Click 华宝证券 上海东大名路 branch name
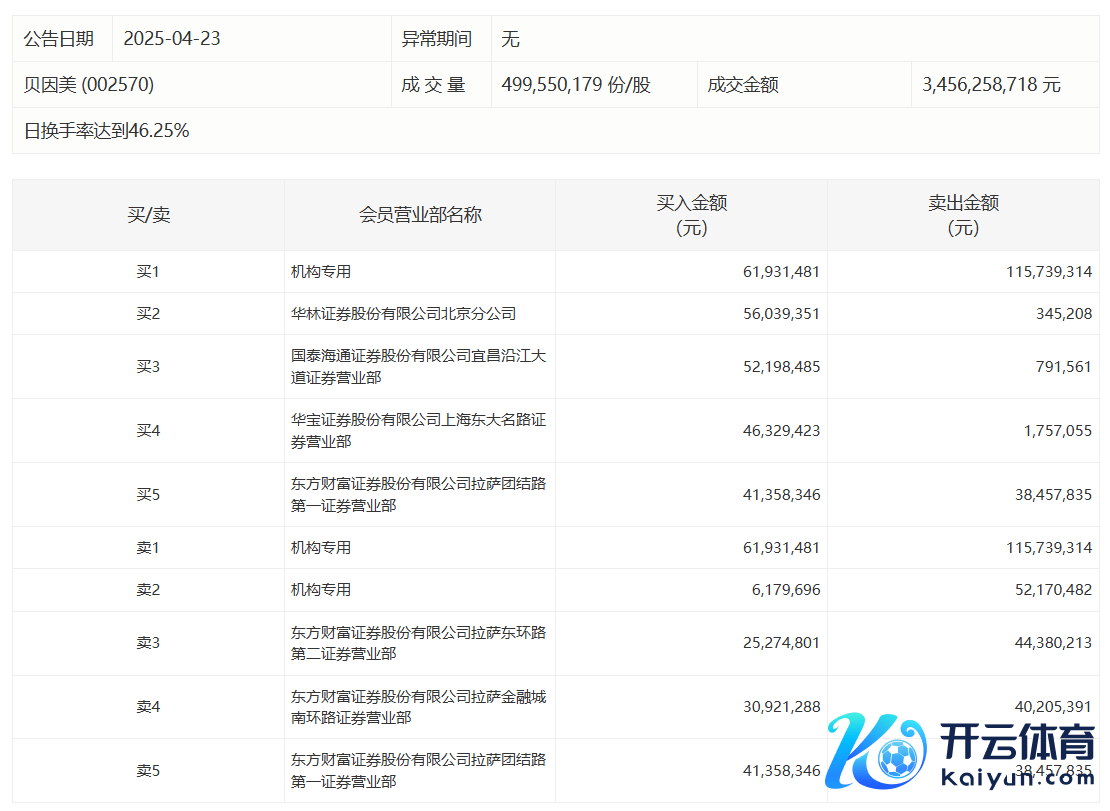The height and width of the screenshot is (811, 1110). (x=418, y=431)
